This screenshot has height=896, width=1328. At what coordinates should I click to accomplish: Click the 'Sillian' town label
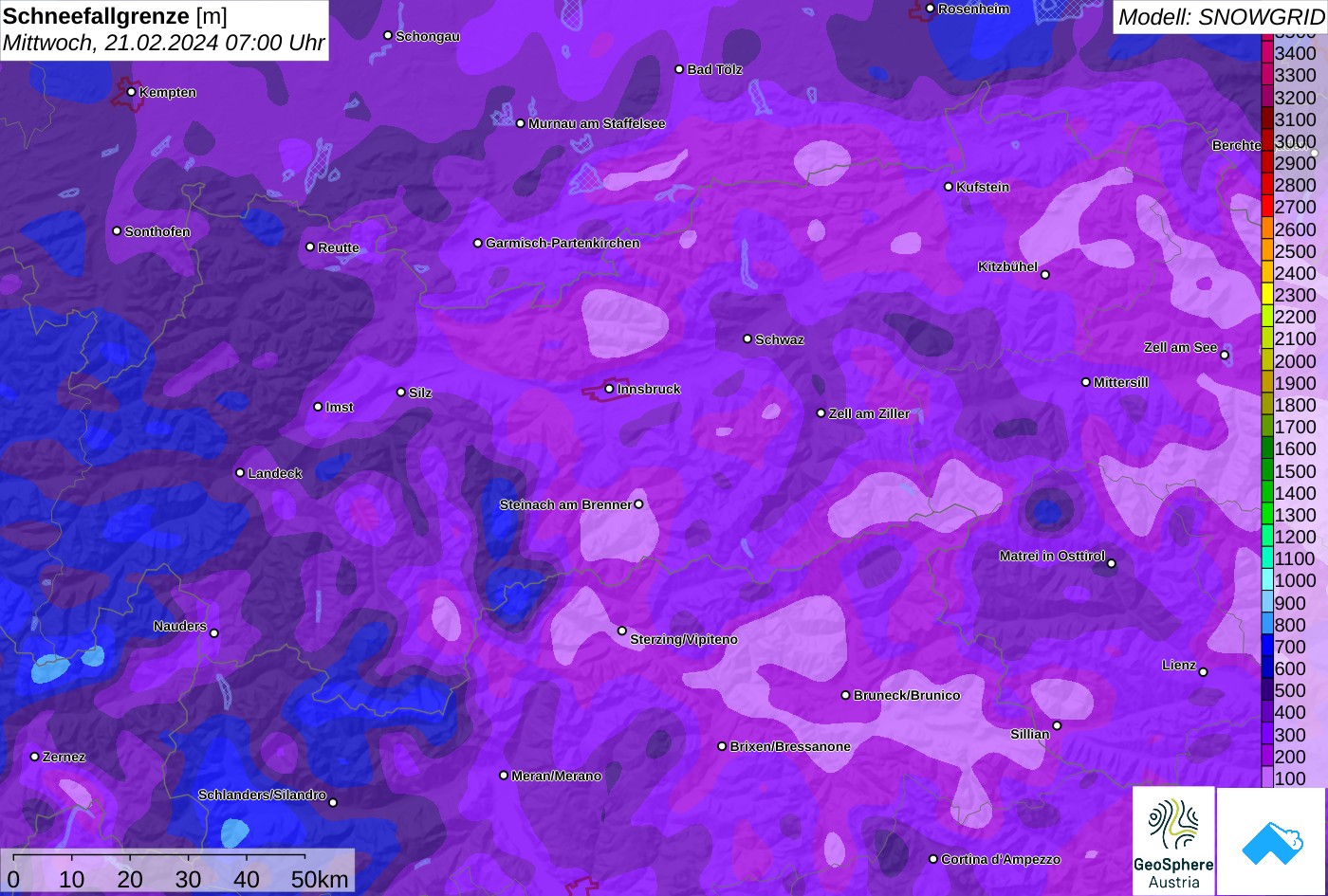coord(1030,734)
